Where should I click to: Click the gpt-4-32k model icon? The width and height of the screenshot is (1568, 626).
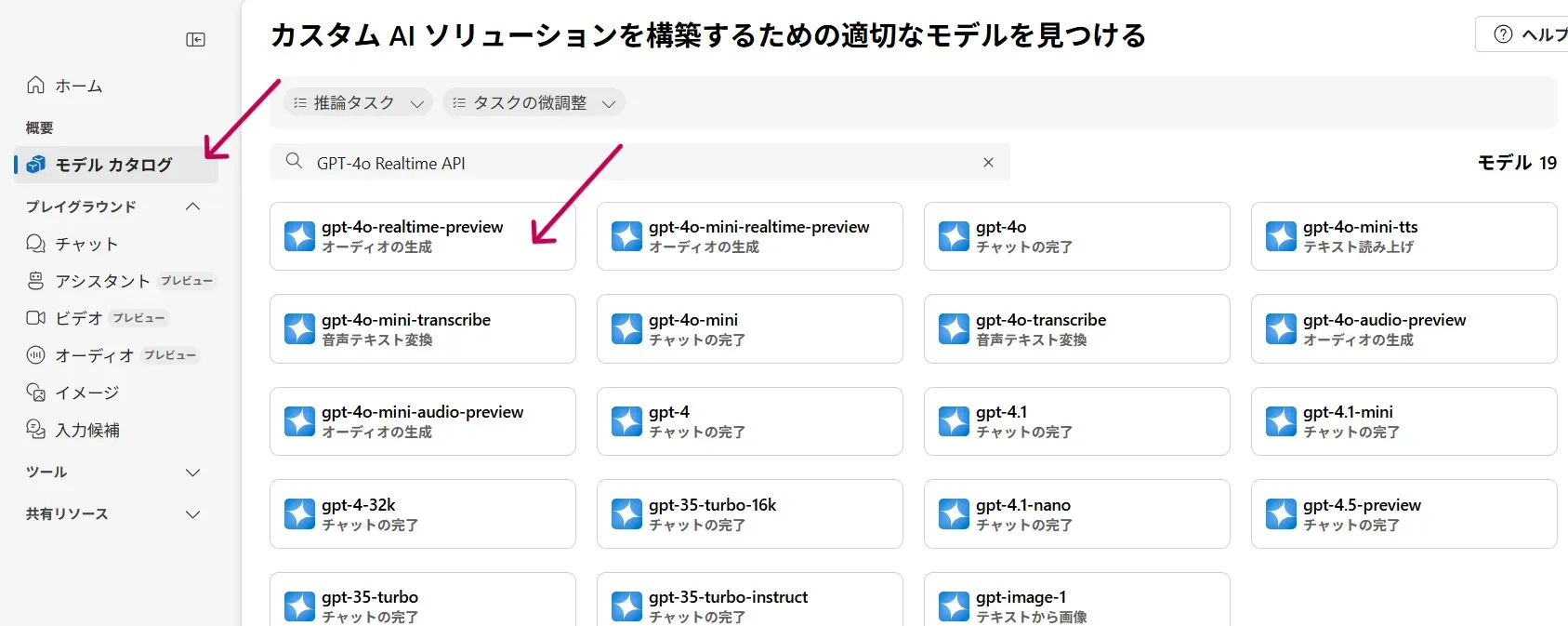299,514
